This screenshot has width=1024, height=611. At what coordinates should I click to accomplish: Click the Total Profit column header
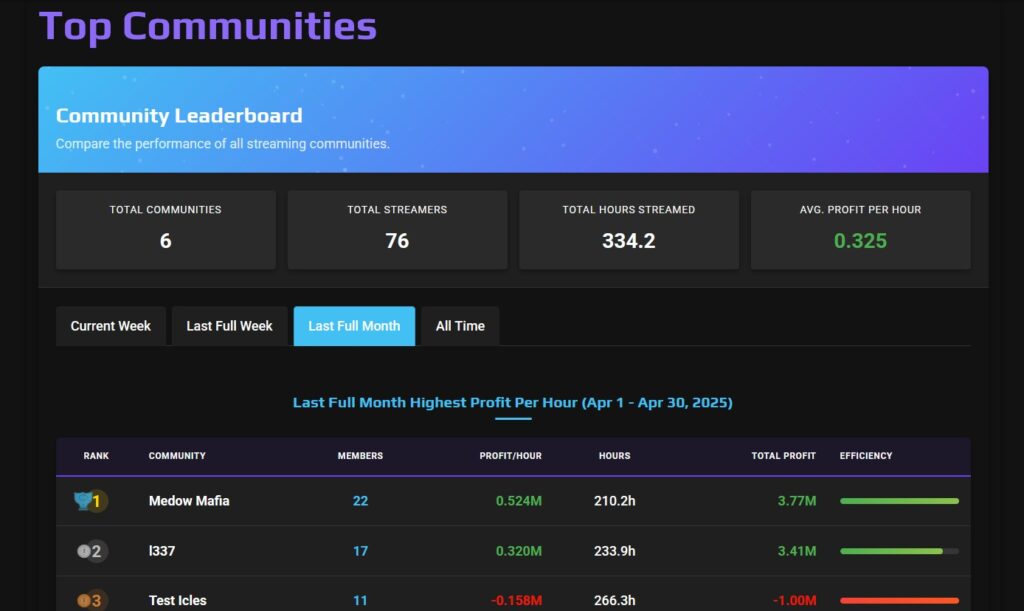pos(783,456)
